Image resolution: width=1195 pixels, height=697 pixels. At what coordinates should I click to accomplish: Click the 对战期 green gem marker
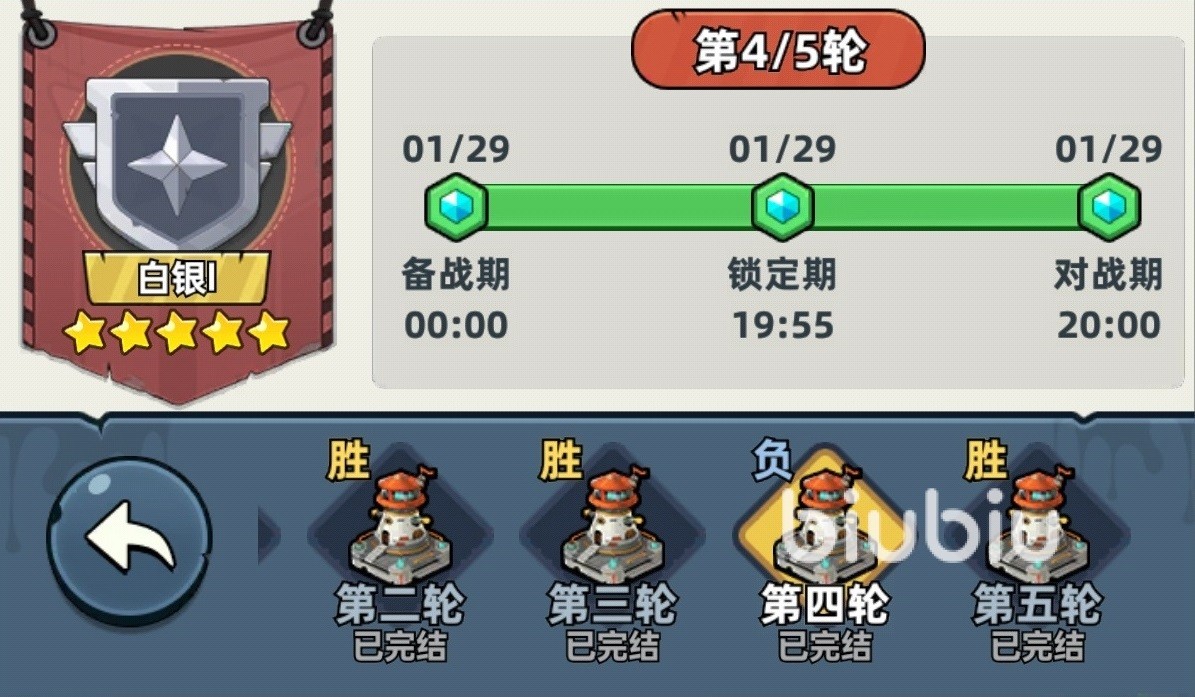[1108, 206]
